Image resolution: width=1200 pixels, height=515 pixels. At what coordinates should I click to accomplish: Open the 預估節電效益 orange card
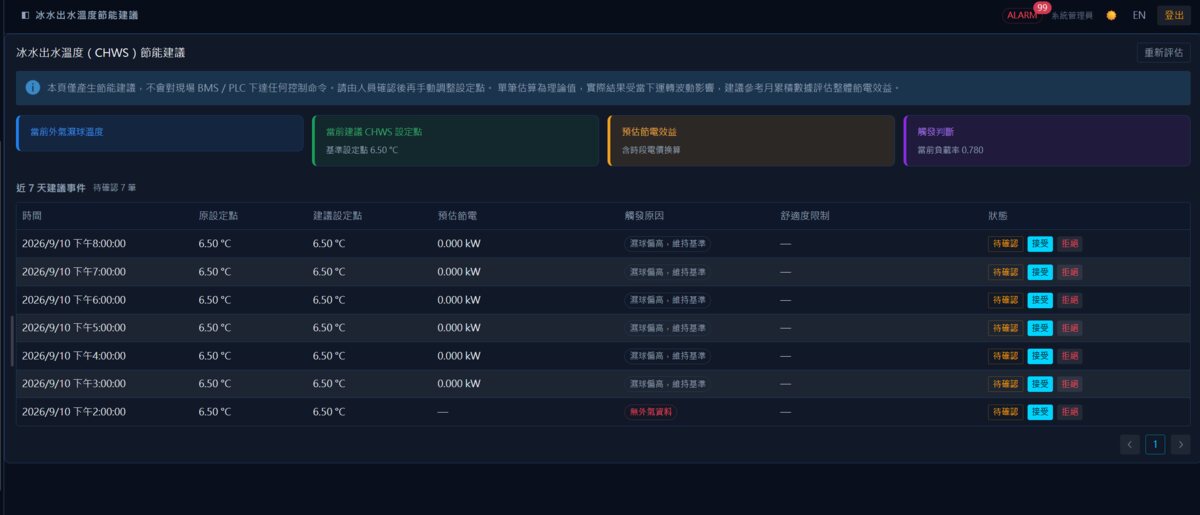751,140
